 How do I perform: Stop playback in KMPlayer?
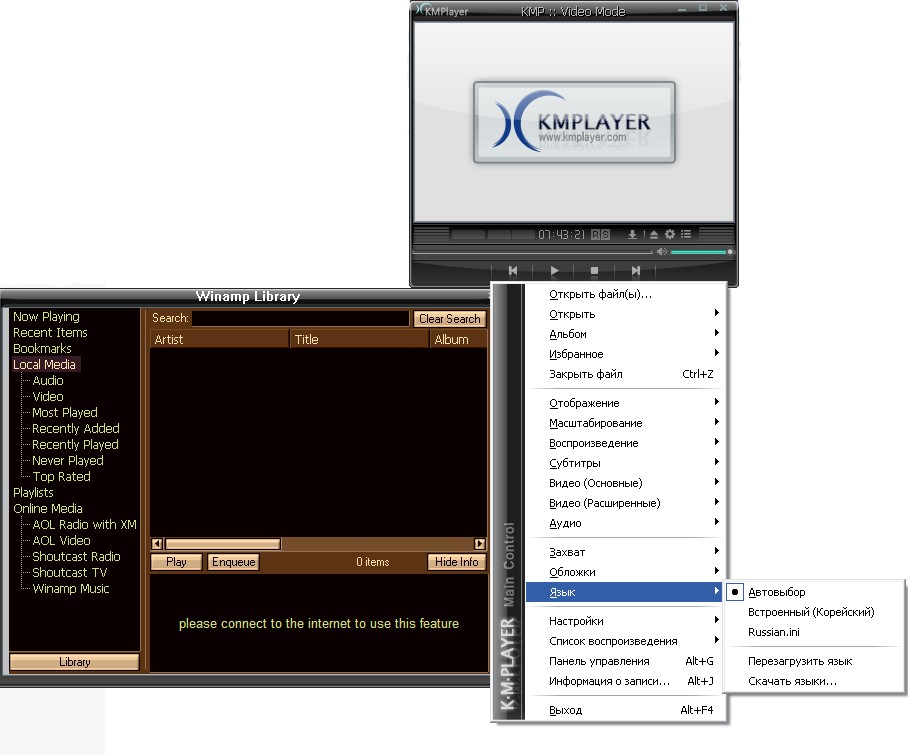click(x=594, y=270)
